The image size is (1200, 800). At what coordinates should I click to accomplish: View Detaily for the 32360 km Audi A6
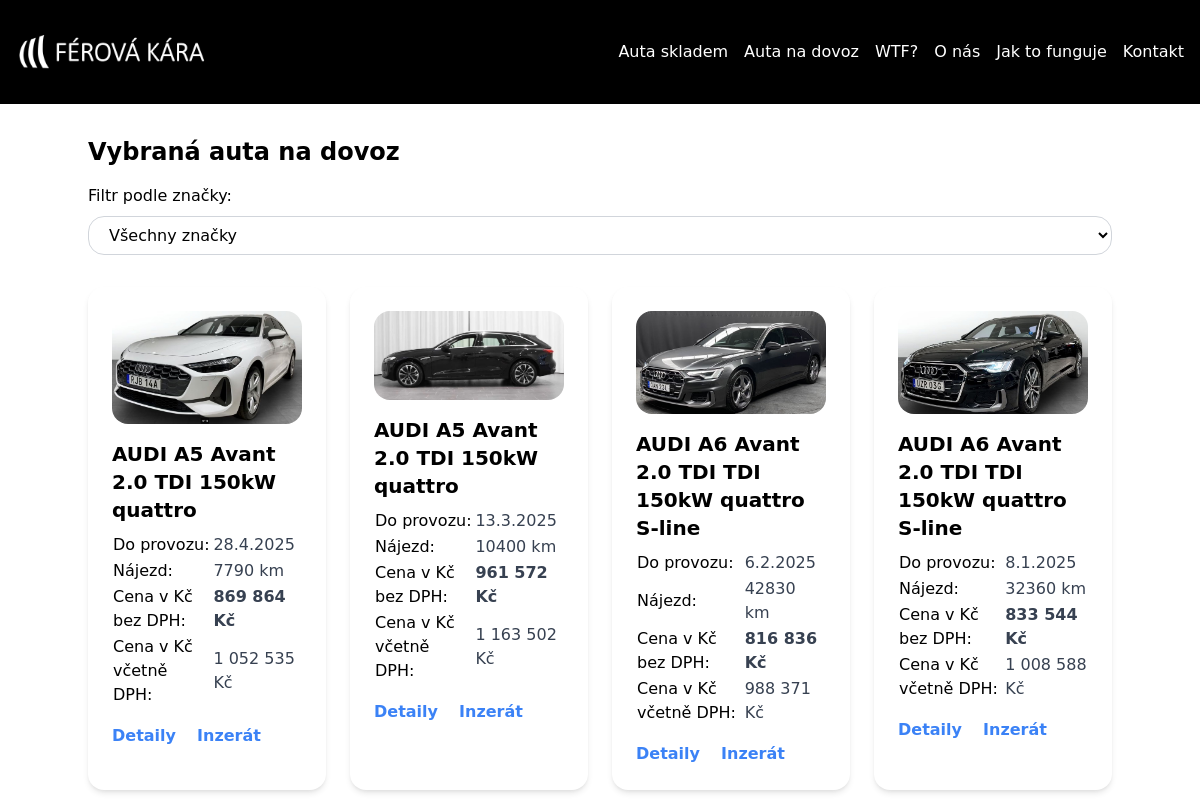pos(930,730)
